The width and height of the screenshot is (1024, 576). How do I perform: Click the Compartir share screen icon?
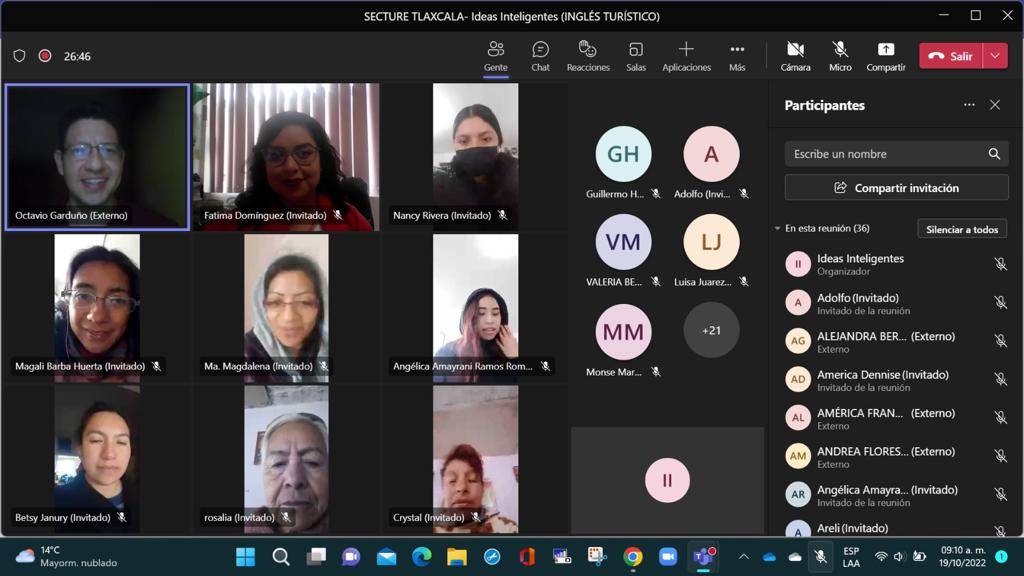click(885, 56)
